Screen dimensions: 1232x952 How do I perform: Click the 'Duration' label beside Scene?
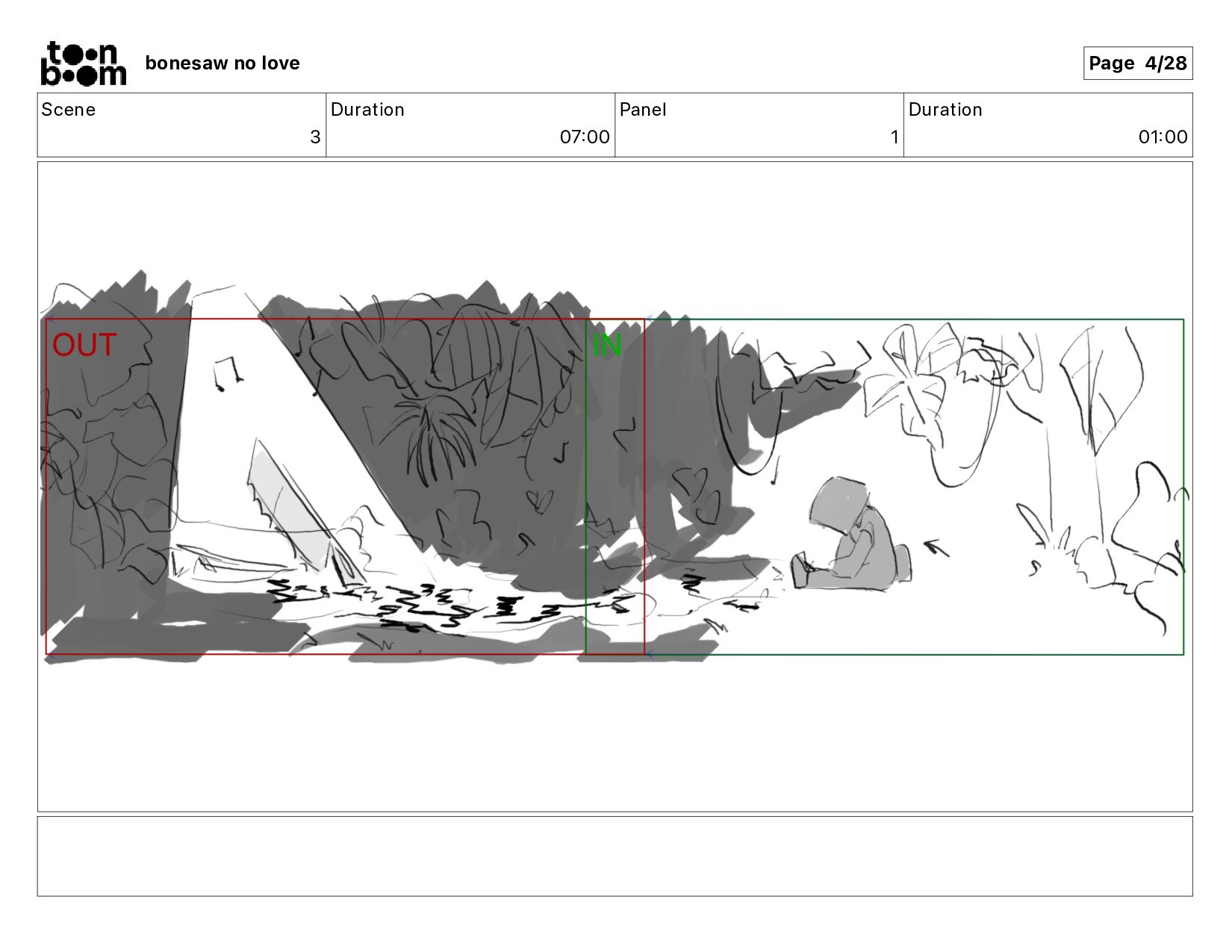(x=367, y=110)
